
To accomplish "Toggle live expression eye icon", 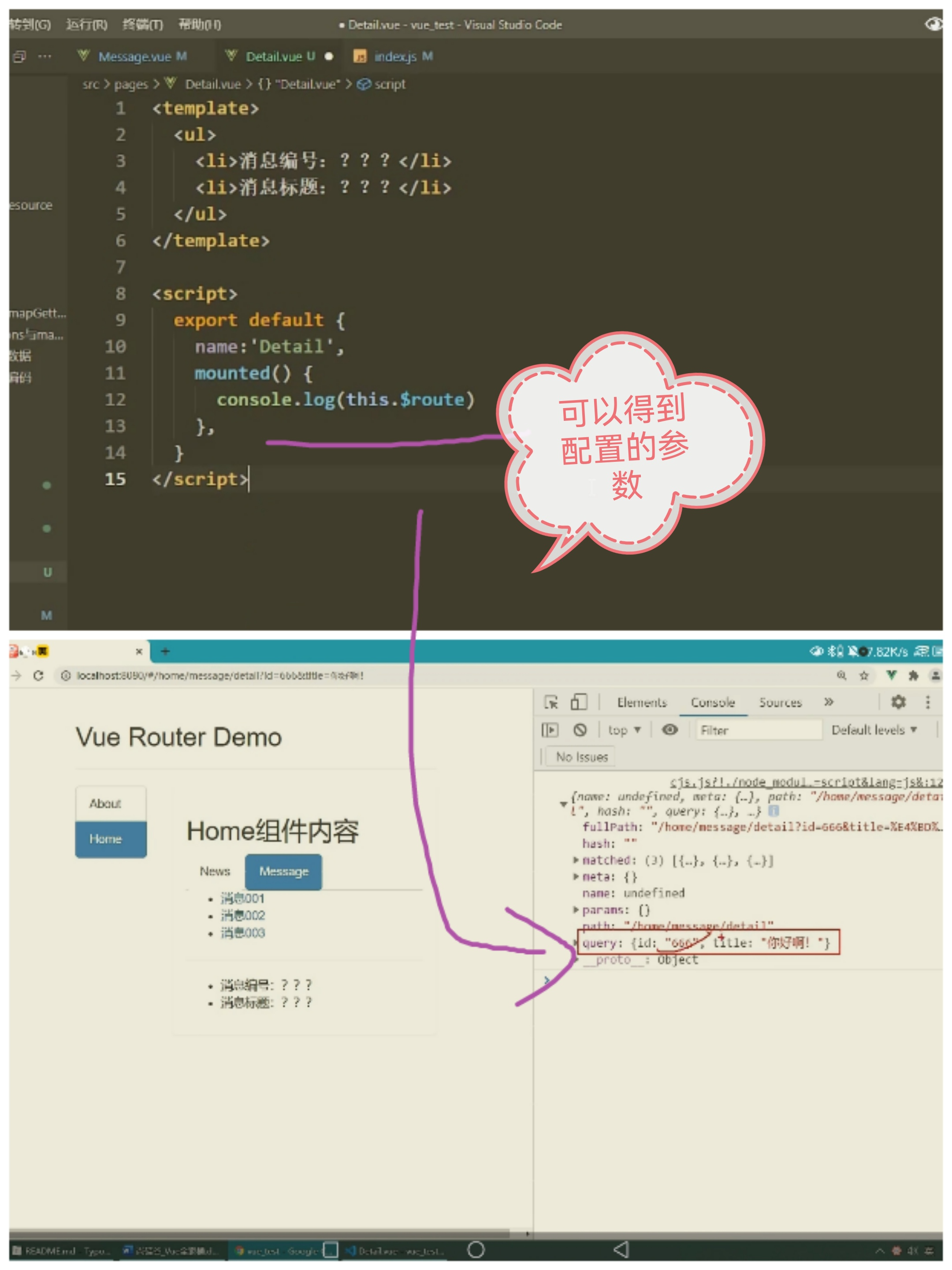I will 669,730.
